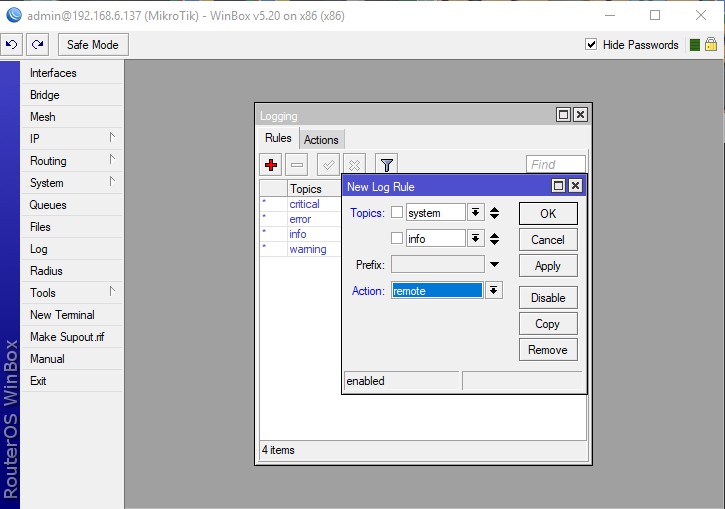This screenshot has width=725, height=509.
Task: Click the checkmark enable icon in Logging toolbar
Action: coord(328,165)
